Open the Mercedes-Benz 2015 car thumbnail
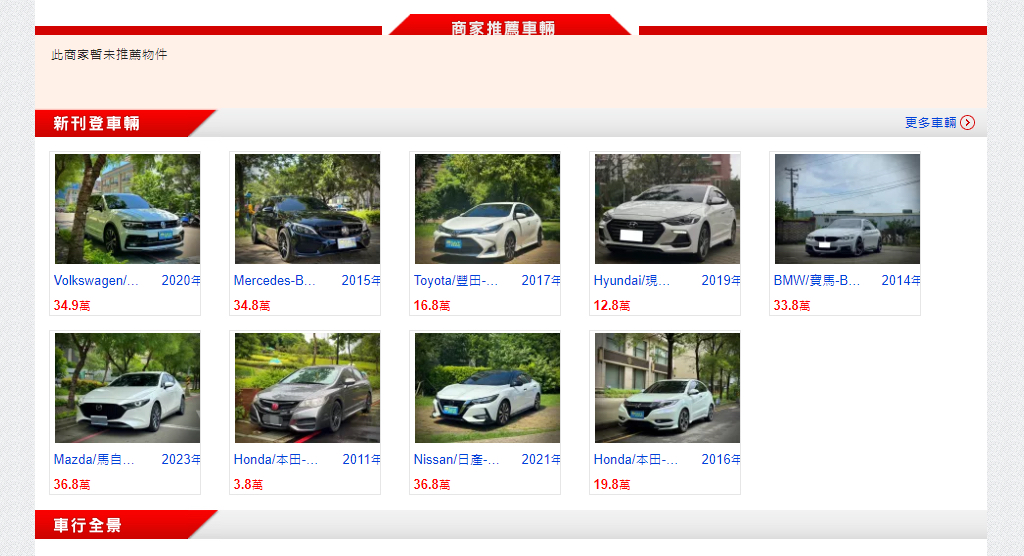Viewport: 1024px width, 556px height. (308, 209)
